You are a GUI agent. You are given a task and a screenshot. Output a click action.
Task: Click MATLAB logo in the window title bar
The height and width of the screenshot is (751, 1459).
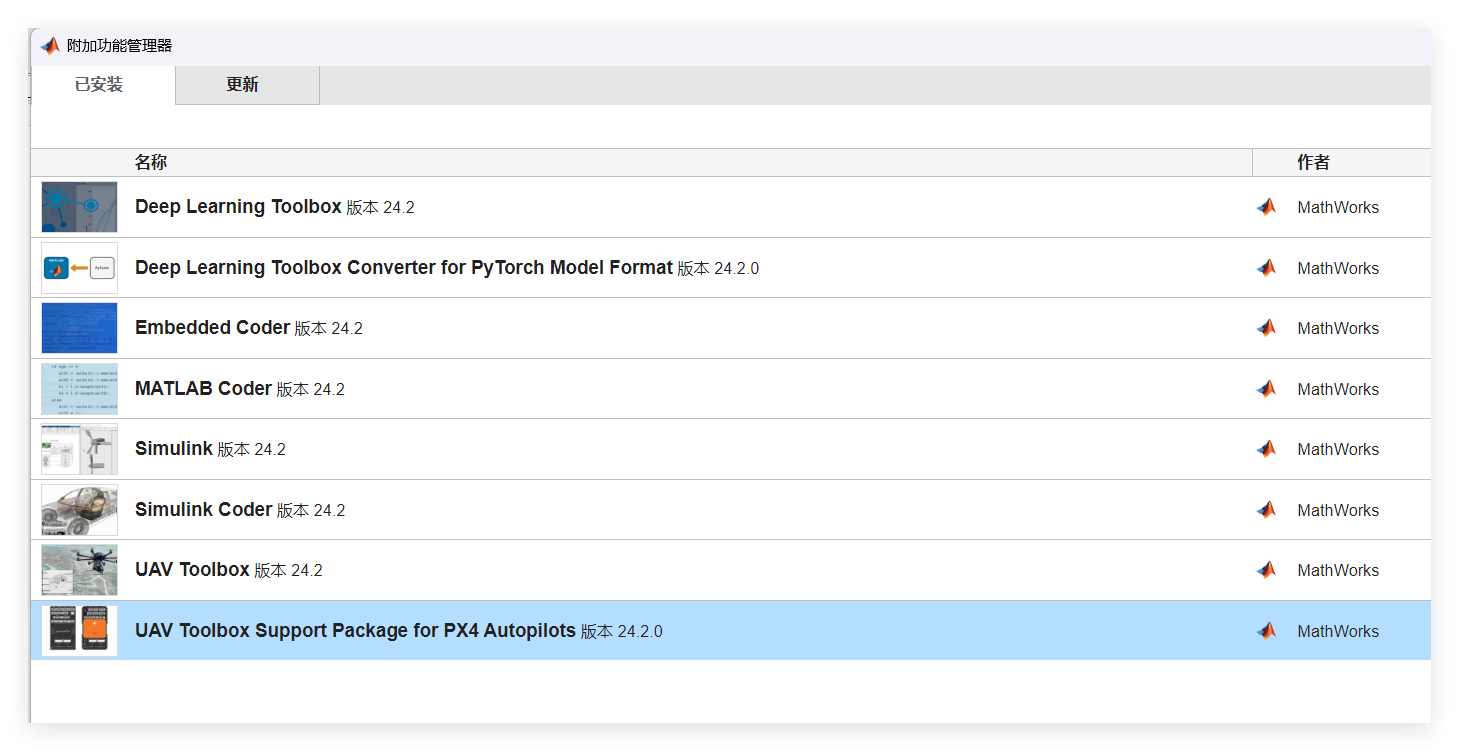[x=50, y=46]
